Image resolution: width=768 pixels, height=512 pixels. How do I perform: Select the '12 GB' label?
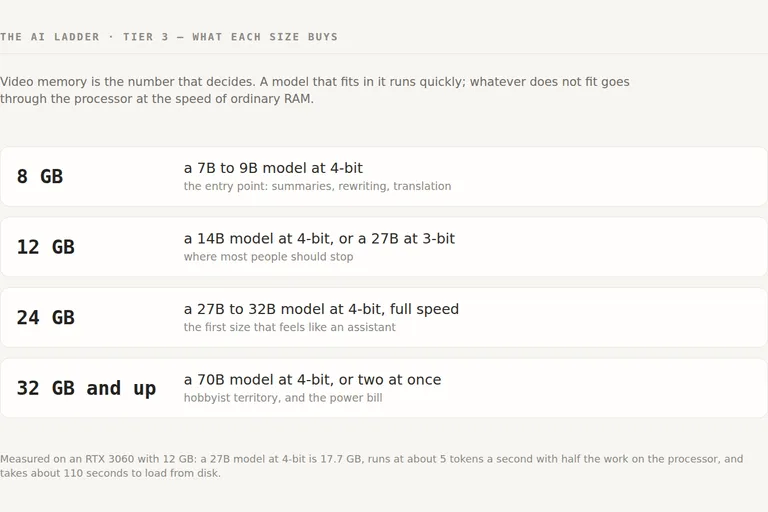[46, 247]
